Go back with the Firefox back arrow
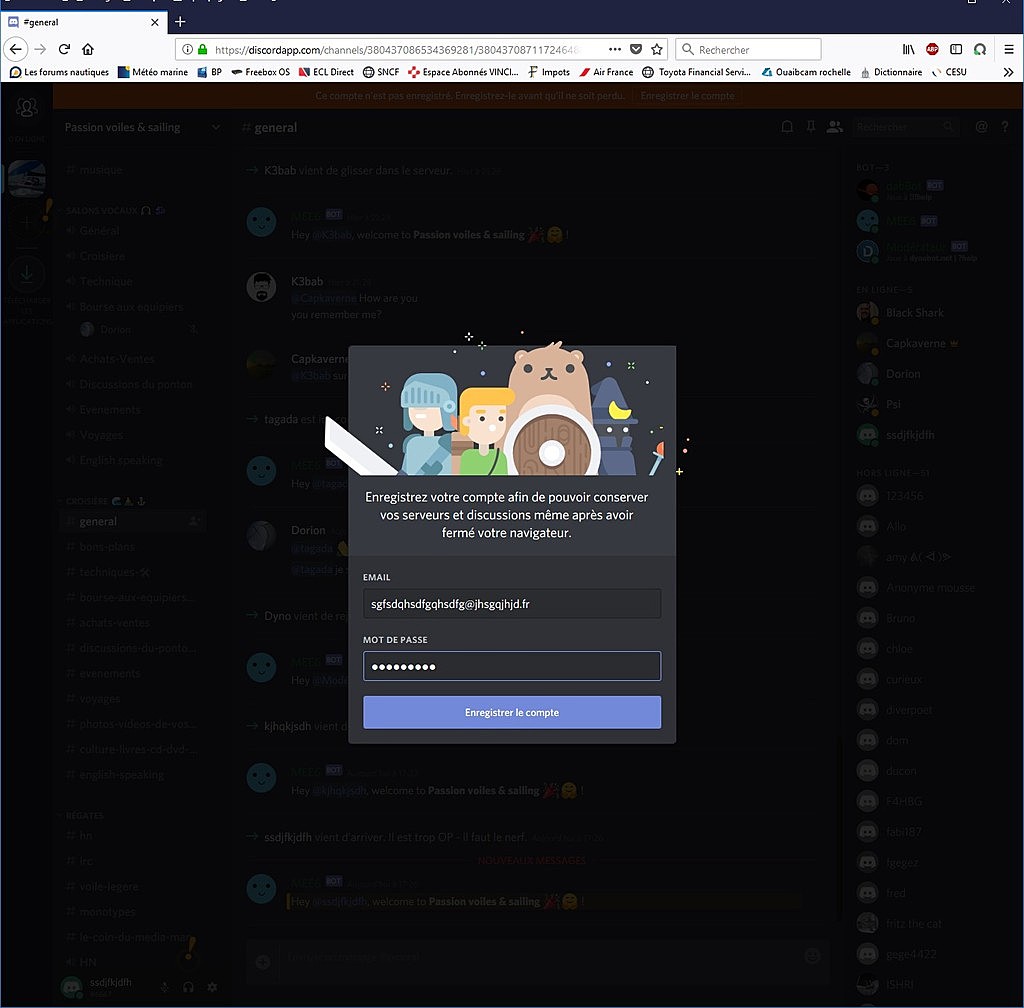This screenshot has width=1024, height=1008. (x=16, y=49)
